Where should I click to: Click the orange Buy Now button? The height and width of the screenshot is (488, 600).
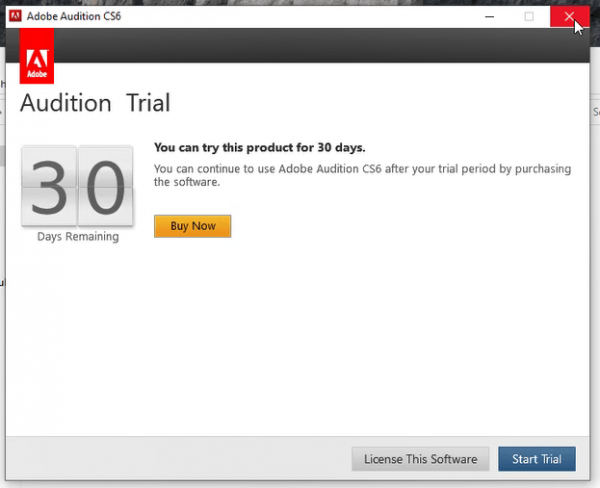tap(192, 226)
